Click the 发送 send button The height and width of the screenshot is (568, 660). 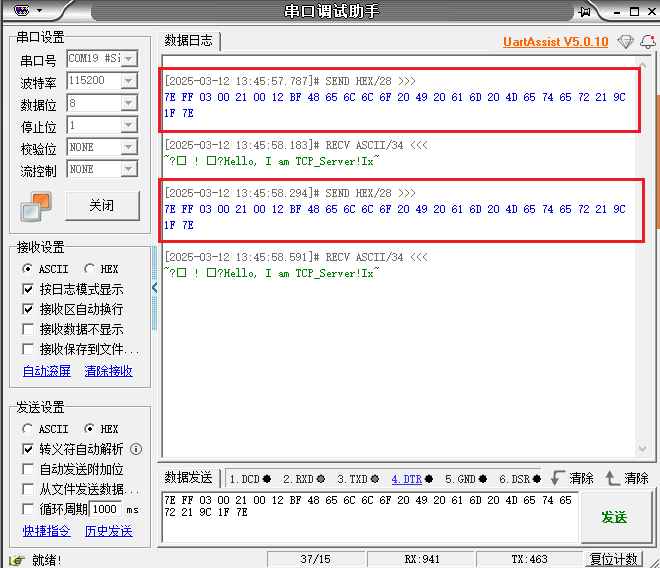click(x=616, y=517)
